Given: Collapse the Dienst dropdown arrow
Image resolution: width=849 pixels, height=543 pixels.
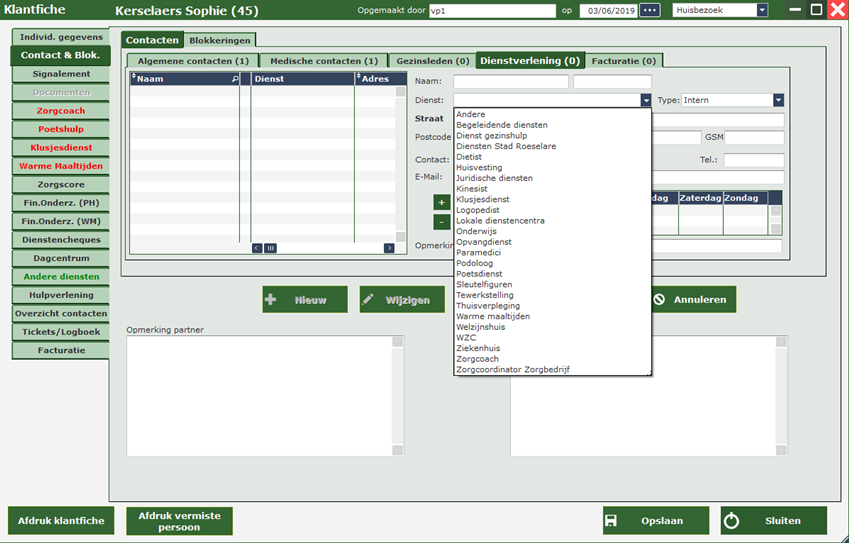Looking at the screenshot, I should pyautogui.click(x=646, y=100).
